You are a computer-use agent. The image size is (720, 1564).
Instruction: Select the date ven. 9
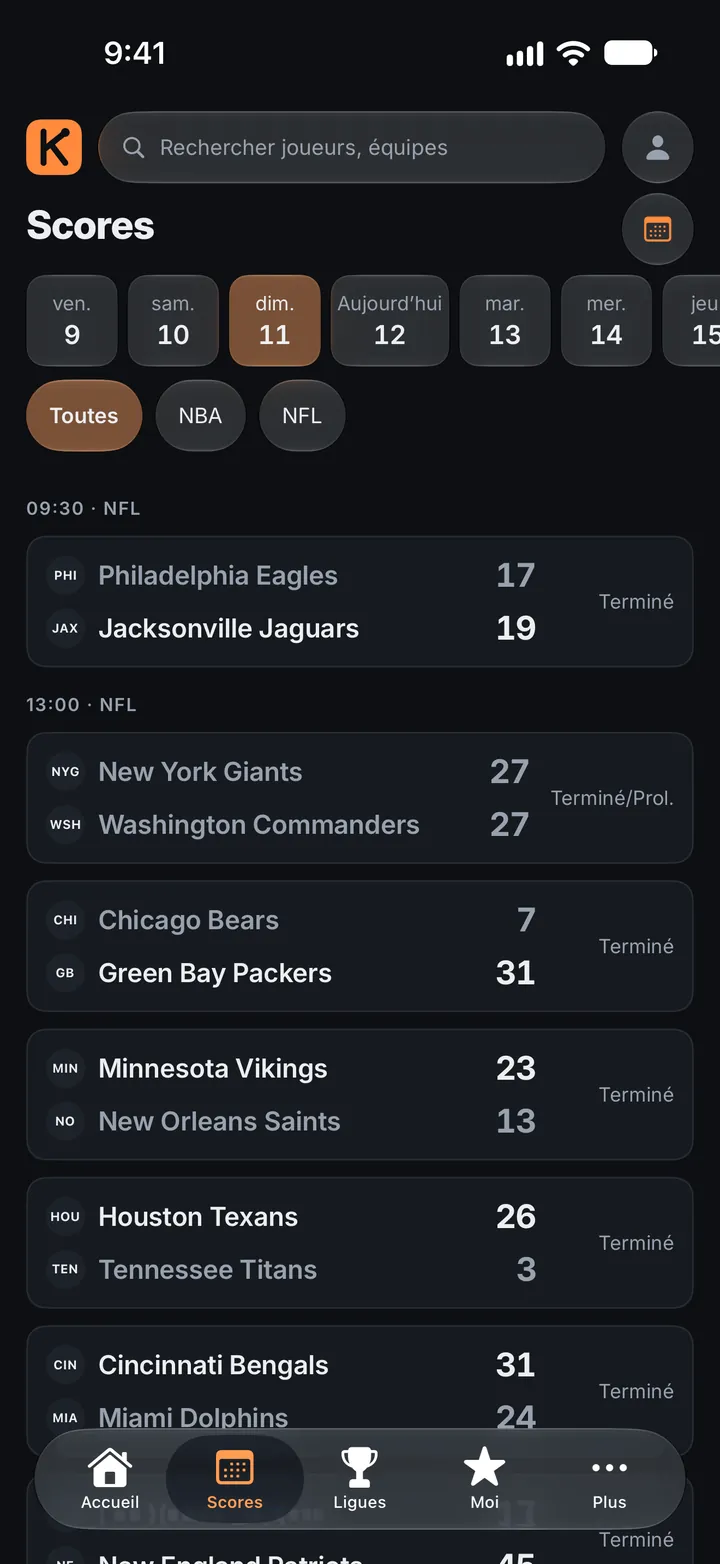(72, 320)
